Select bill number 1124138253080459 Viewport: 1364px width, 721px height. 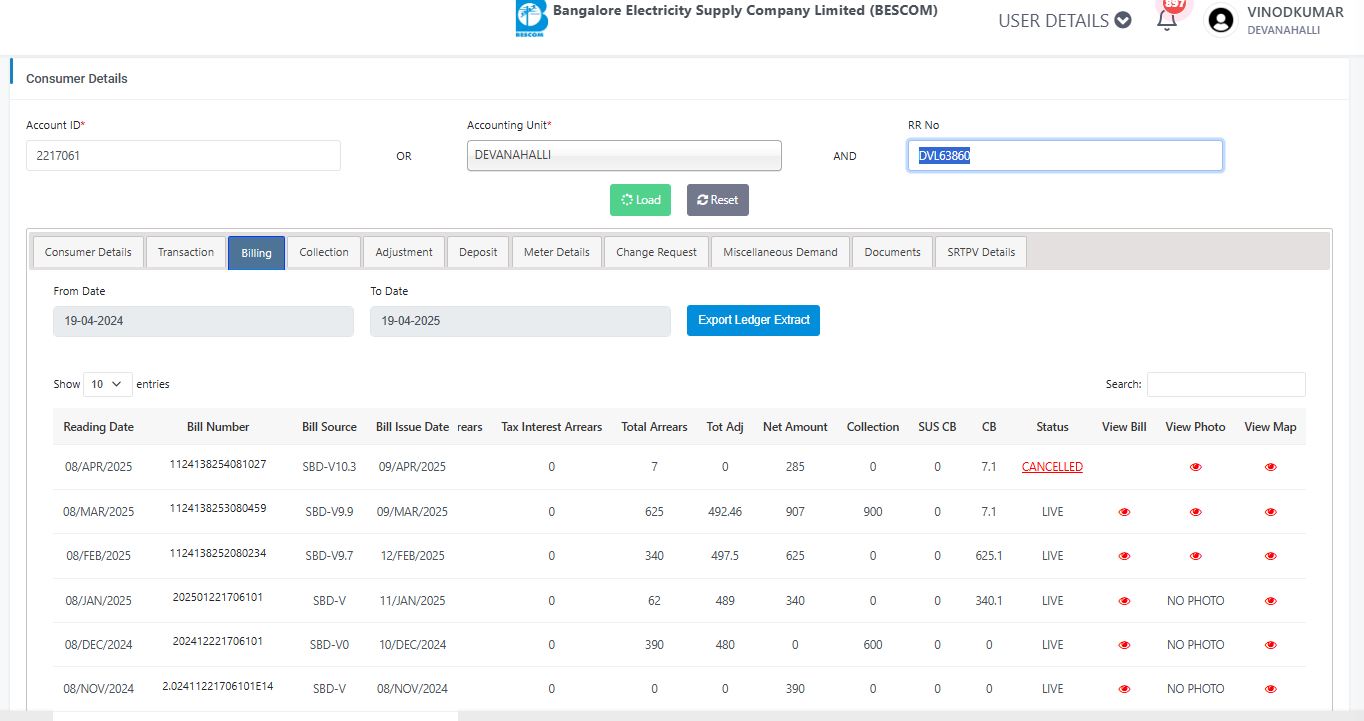(x=218, y=508)
